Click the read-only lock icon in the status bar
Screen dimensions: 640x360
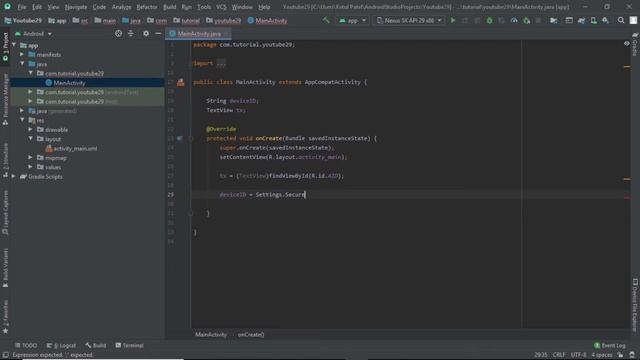click(x=620, y=355)
